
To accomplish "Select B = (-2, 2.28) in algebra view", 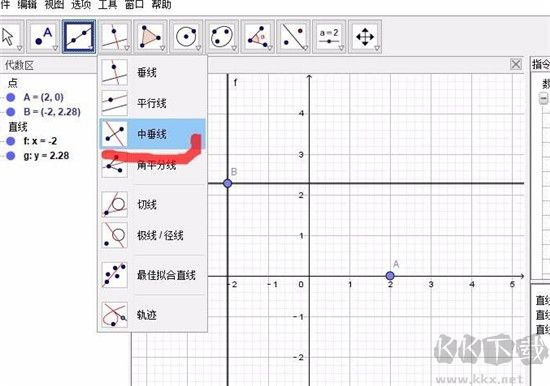I will click(52, 112).
